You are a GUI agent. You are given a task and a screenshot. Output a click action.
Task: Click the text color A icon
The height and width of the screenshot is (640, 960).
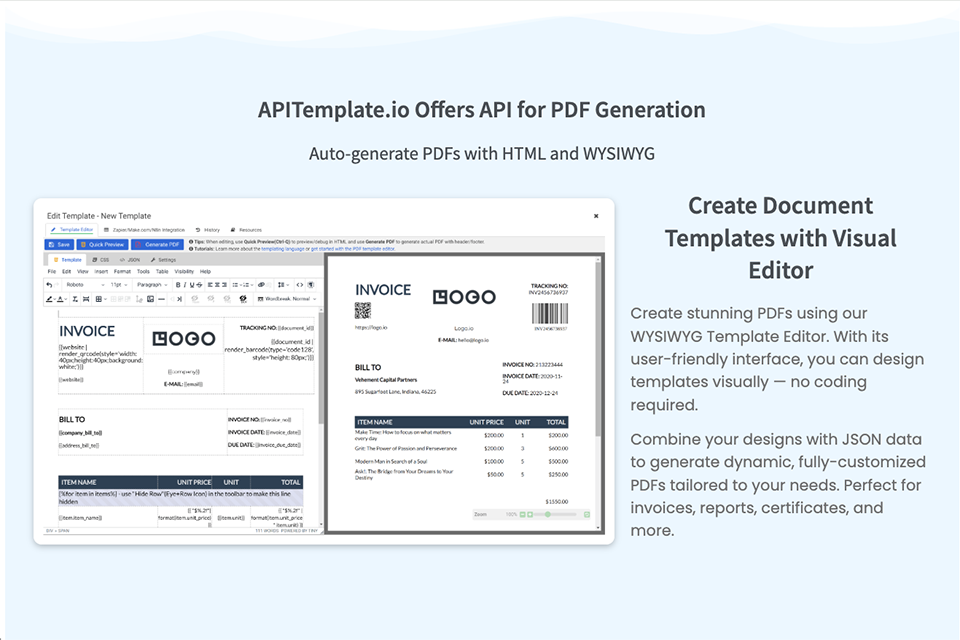60,299
